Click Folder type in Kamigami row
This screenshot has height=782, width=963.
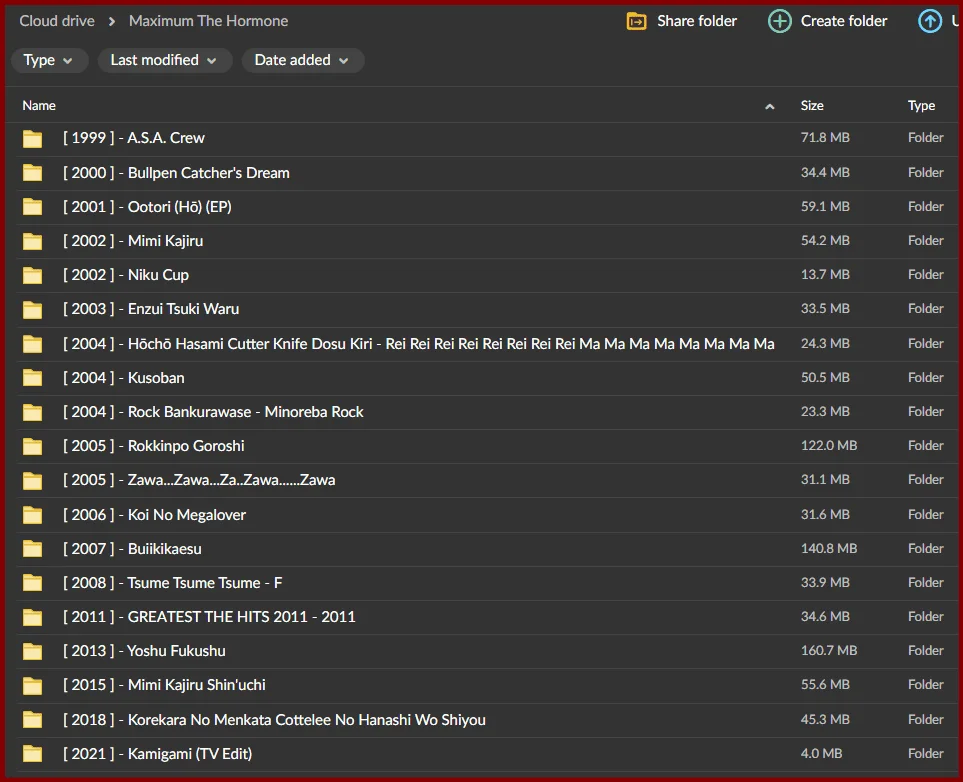(x=926, y=753)
